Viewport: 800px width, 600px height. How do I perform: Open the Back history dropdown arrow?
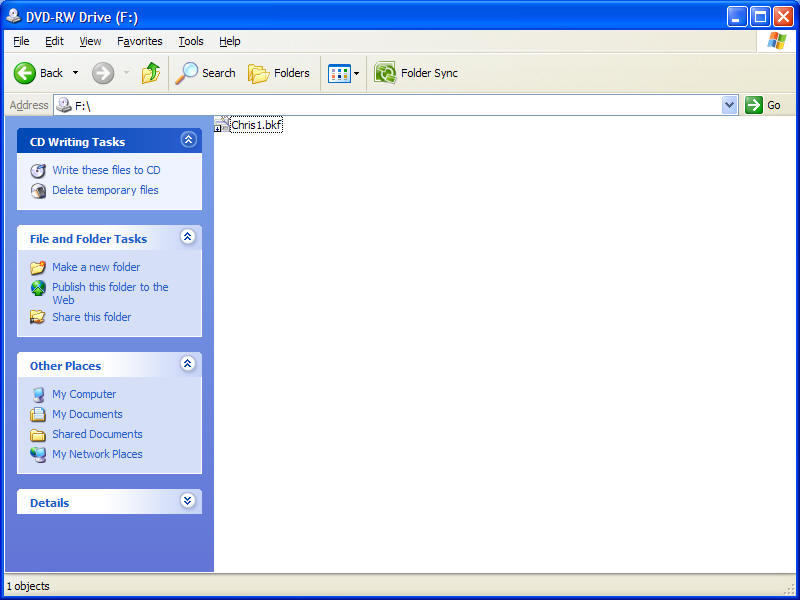click(75, 73)
